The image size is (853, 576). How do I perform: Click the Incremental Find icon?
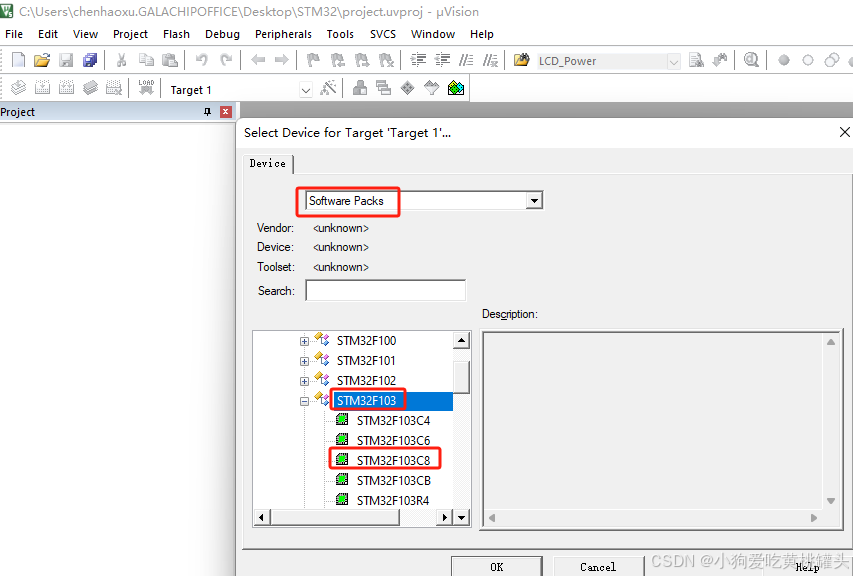coord(720,60)
